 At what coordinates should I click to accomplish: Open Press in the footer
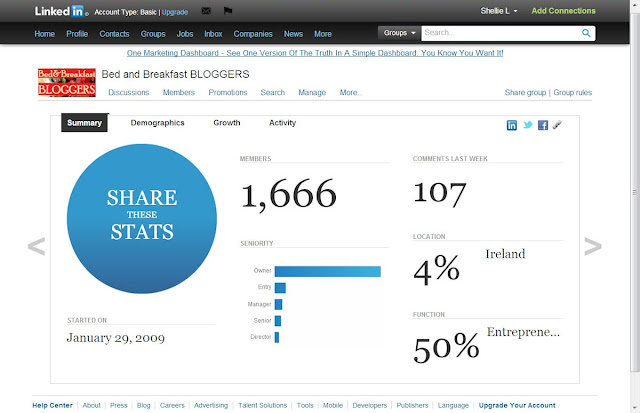click(119, 405)
